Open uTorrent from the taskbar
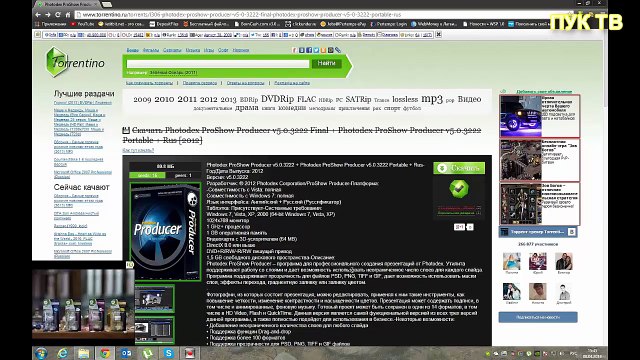 [x=147, y=353]
